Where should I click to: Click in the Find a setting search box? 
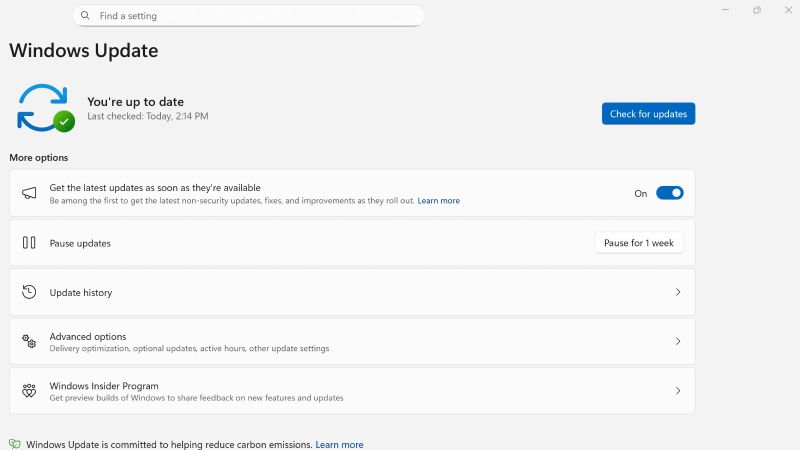(x=249, y=16)
